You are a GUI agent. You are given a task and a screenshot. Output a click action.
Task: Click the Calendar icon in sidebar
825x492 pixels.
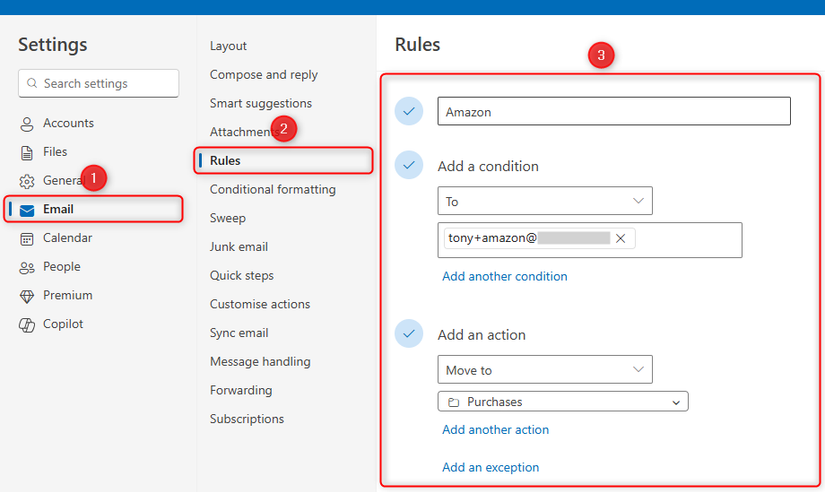pyautogui.click(x=27, y=239)
